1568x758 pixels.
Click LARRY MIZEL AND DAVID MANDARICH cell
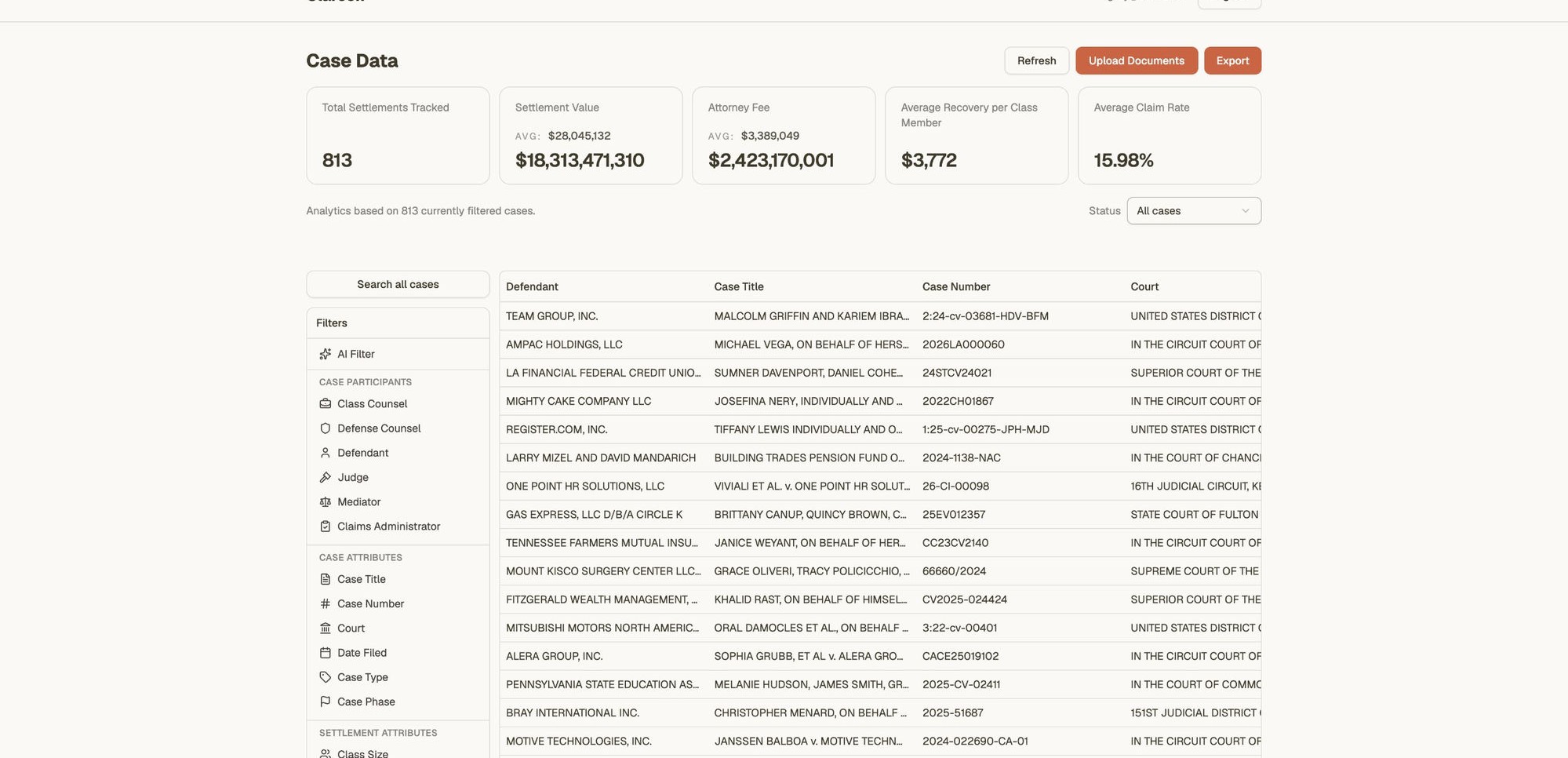[601, 457]
